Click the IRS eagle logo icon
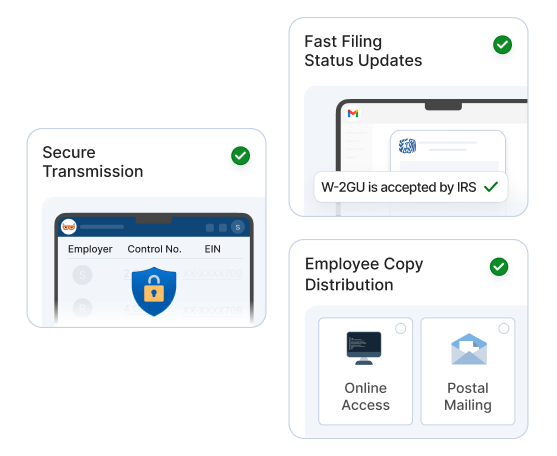Image resolution: width=557 pixels, height=456 pixels. [x=407, y=146]
